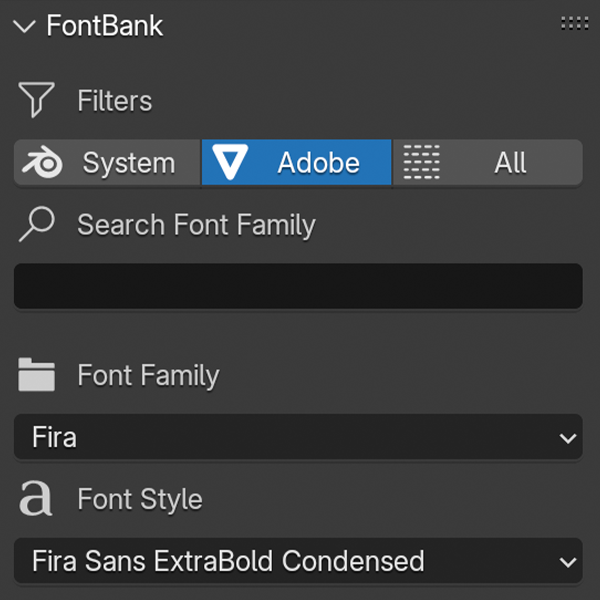Screen dimensions: 600x600
Task: Click the Filters label
Action: coord(115,101)
